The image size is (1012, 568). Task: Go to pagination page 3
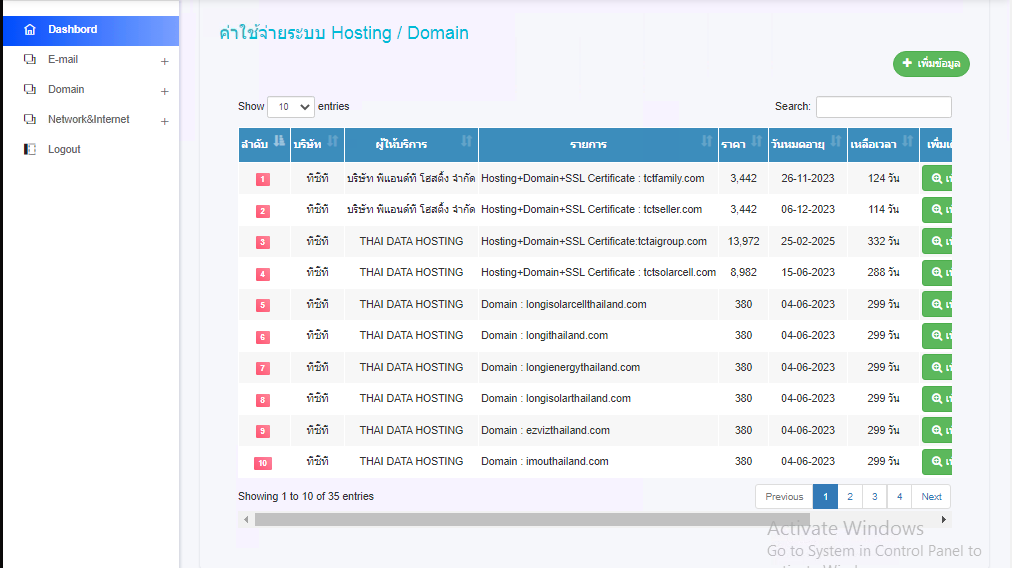875,496
